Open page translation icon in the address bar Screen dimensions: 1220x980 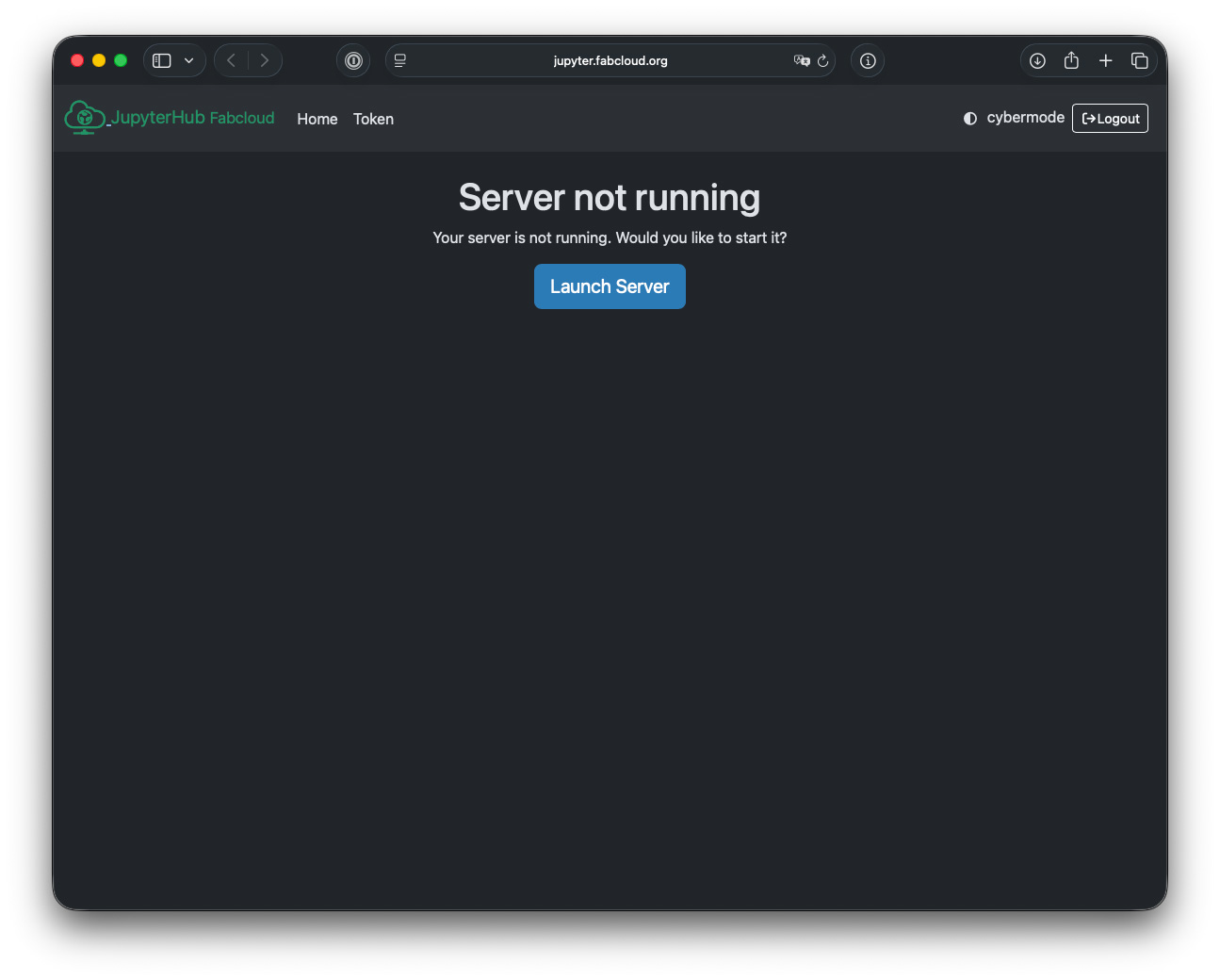(800, 60)
